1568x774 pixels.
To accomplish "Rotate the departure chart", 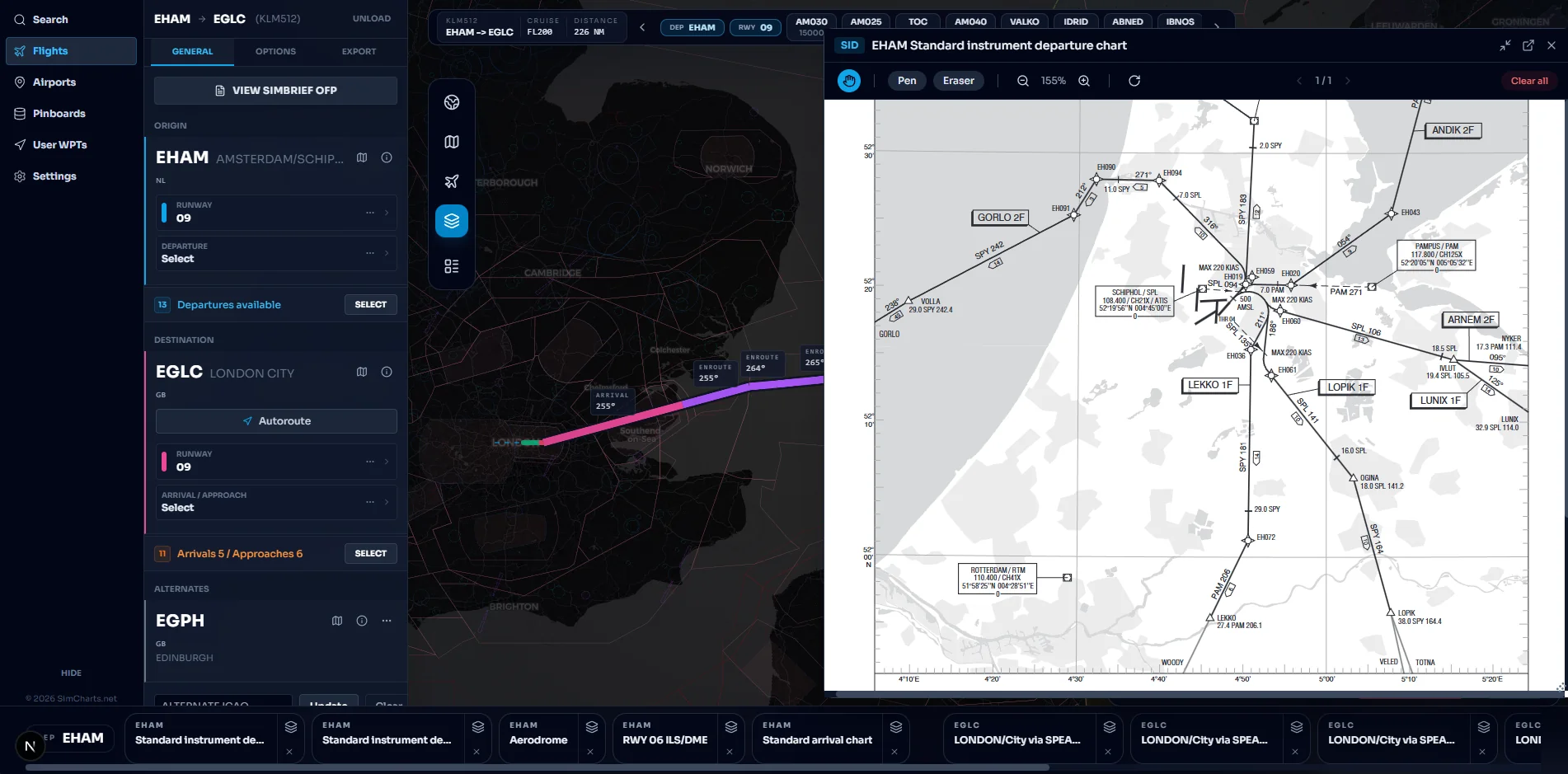I will click(1134, 81).
